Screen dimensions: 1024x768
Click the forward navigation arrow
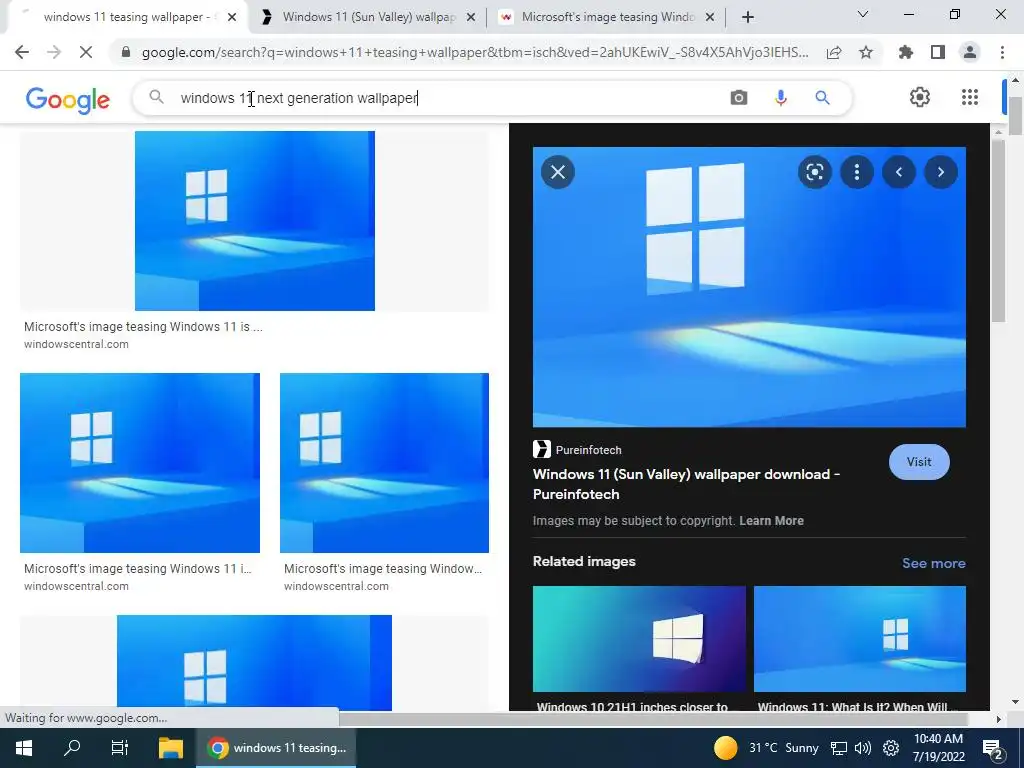(x=54, y=52)
